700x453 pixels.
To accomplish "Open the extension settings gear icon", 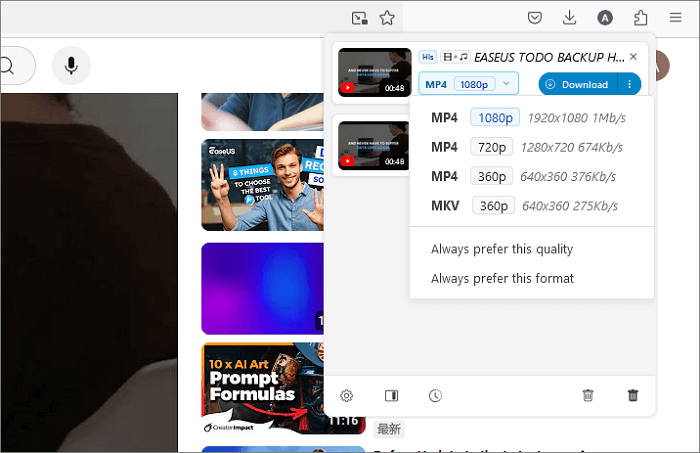I will 347,396.
